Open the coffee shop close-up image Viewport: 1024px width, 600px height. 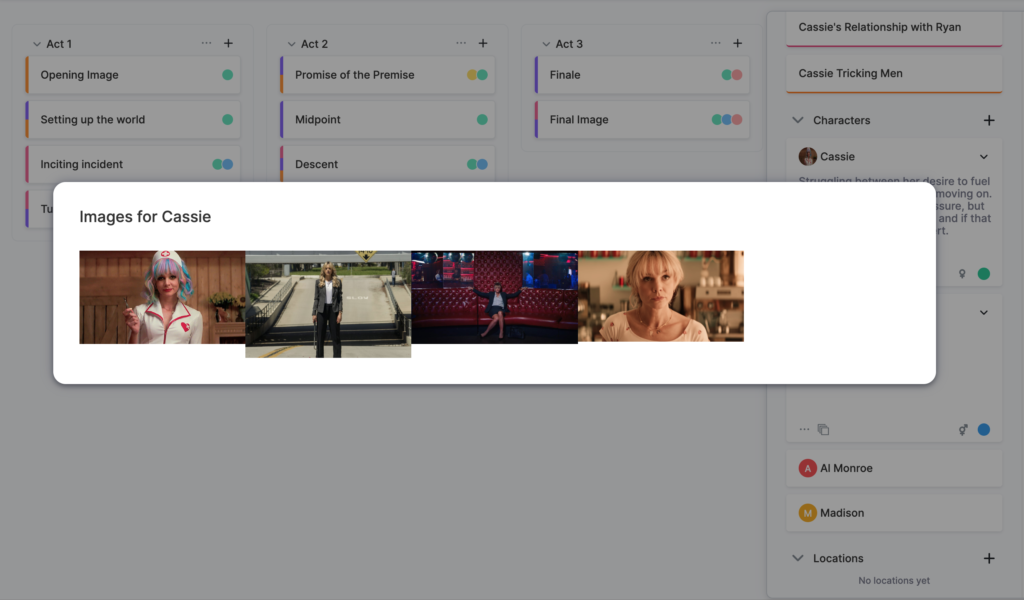[661, 296]
